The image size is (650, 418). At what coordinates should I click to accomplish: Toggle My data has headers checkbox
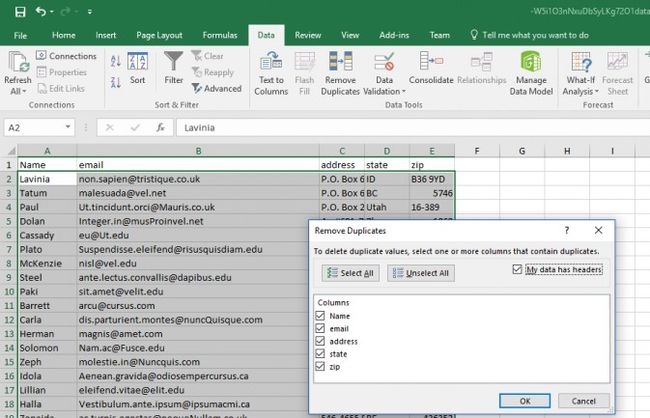point(517,269)
